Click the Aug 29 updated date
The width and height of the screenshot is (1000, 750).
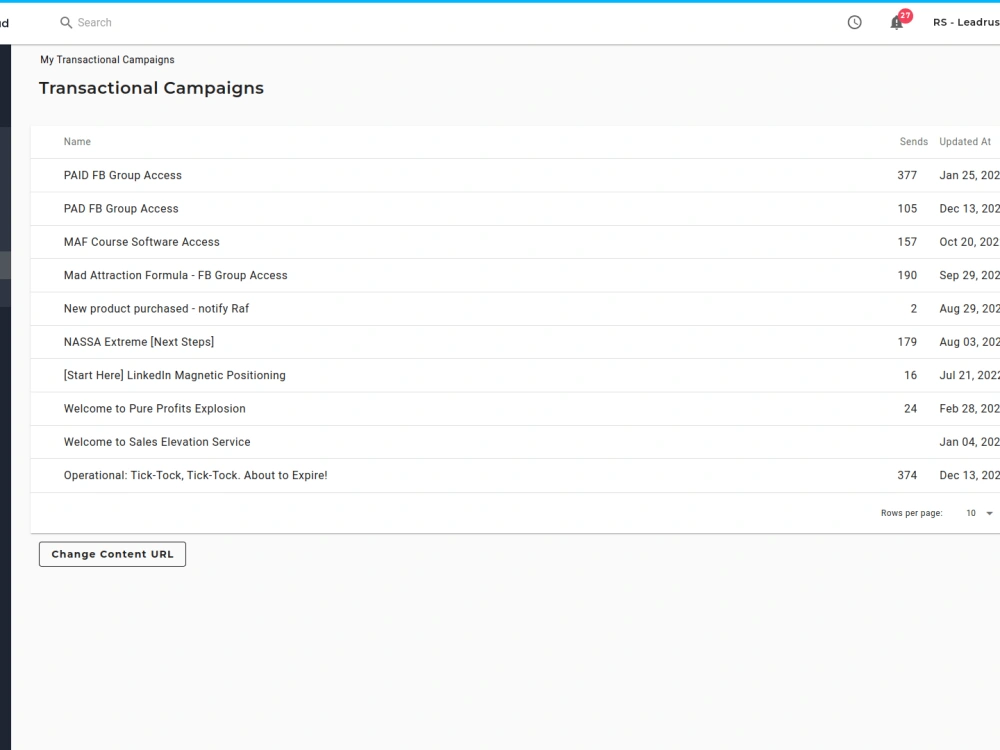tap(969, 309)
